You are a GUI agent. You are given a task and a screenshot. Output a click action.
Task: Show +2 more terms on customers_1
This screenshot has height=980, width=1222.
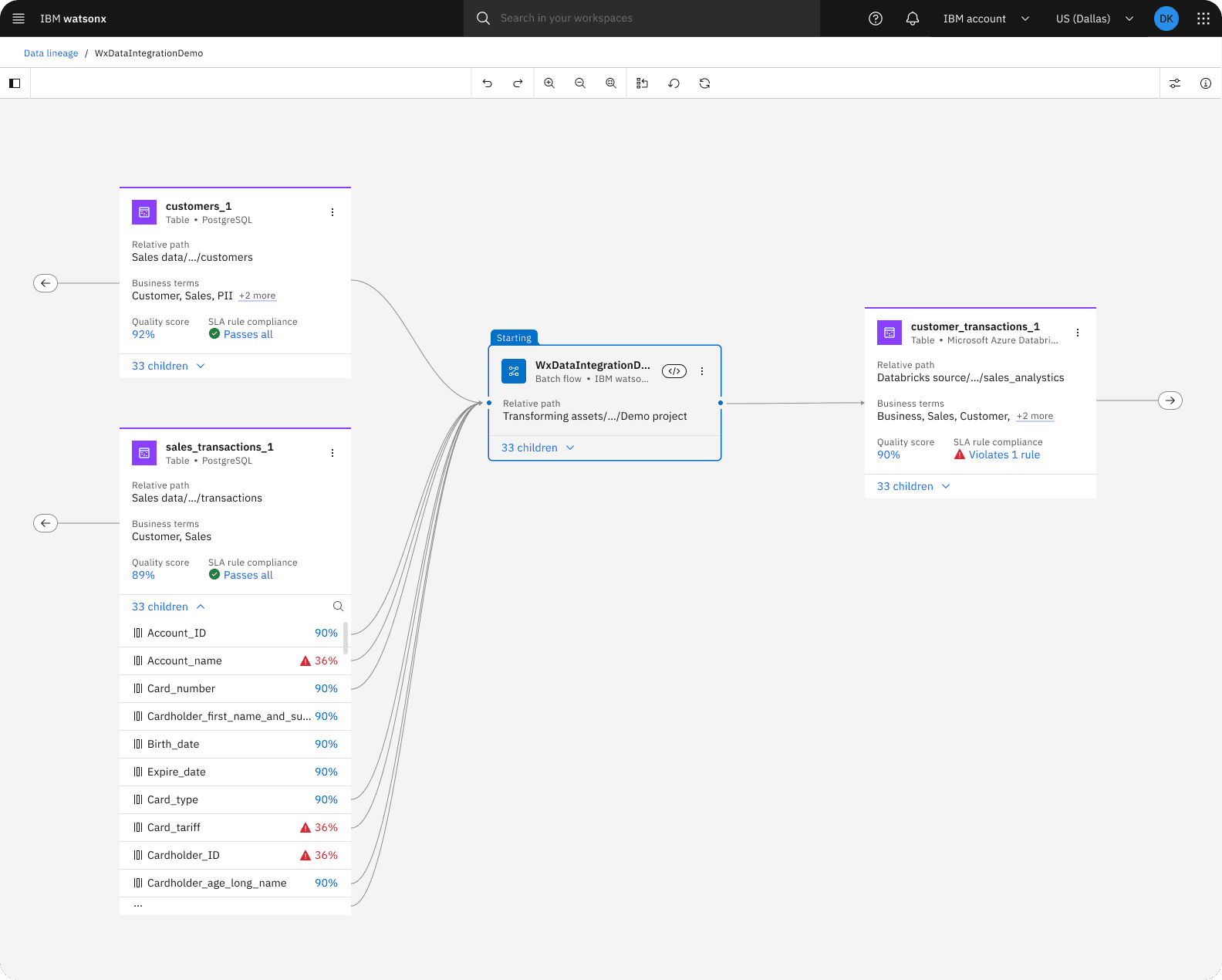pyautogui.click(x=257, y=296)
